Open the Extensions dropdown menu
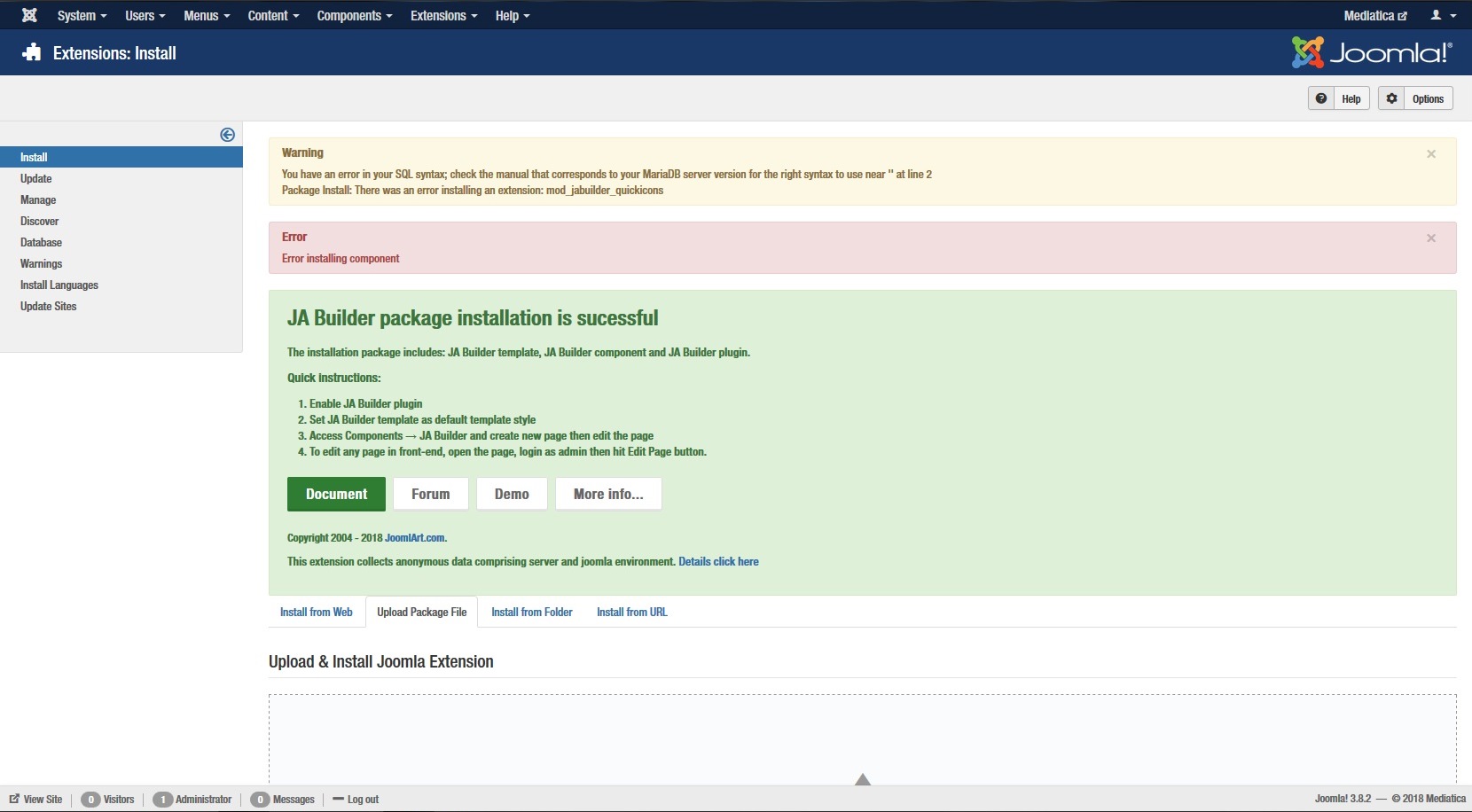 click(x=444, y=15)
